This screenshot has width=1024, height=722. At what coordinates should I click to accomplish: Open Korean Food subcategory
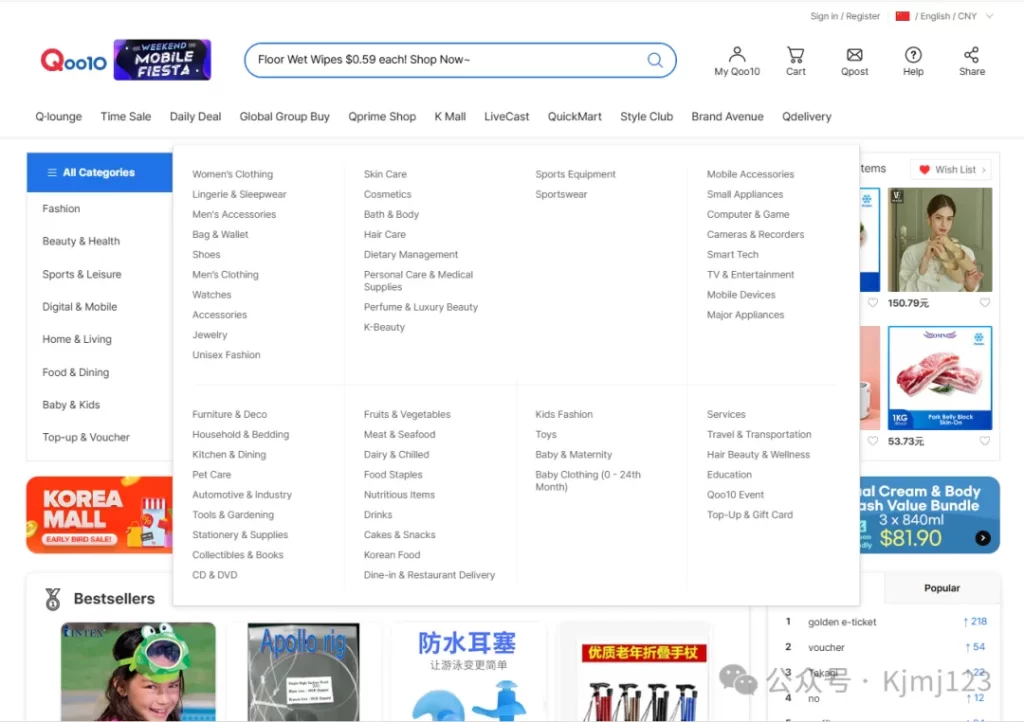[x=392, y=555]
